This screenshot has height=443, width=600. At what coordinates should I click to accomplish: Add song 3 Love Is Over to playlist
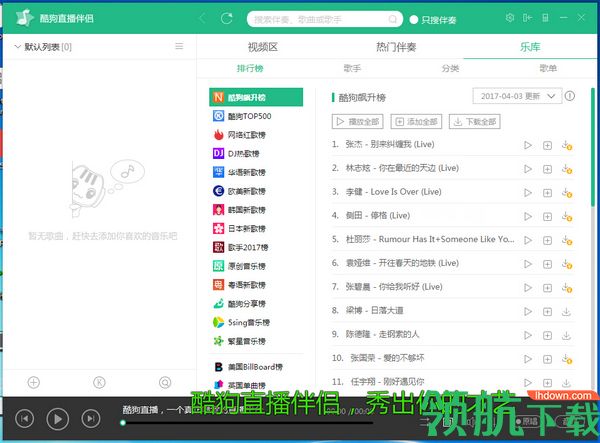pos(547,193)
